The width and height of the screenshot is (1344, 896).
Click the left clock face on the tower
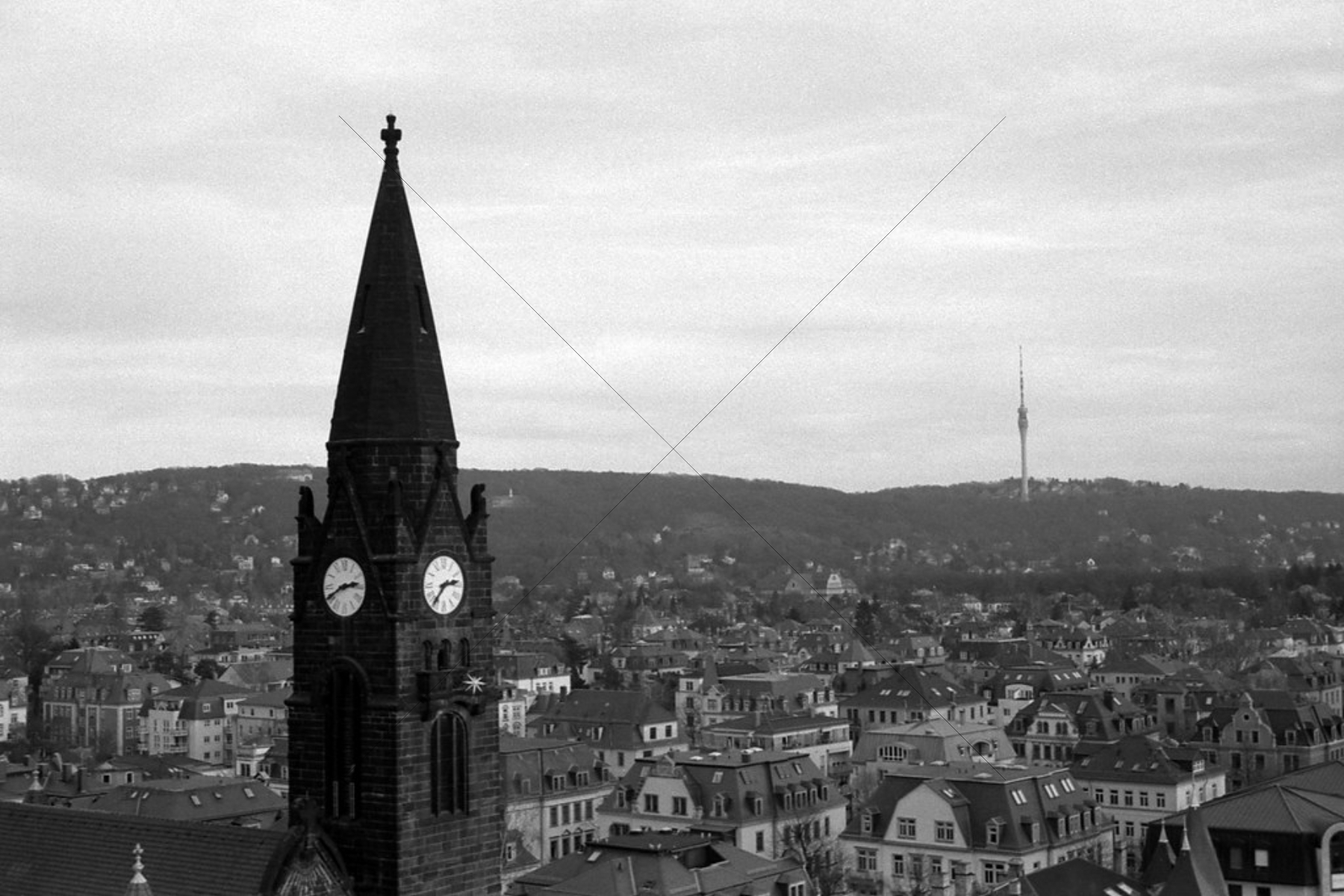(x=344, y=586)
